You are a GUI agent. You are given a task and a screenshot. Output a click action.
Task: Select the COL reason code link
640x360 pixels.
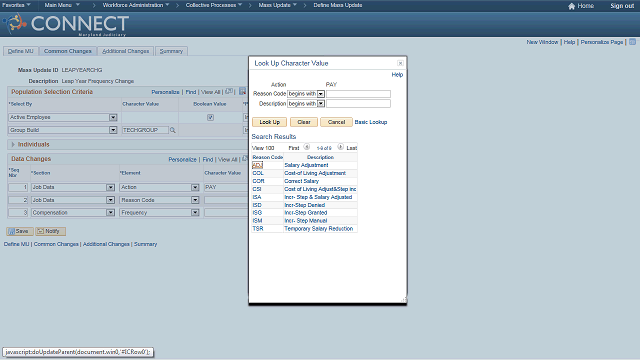258,173
